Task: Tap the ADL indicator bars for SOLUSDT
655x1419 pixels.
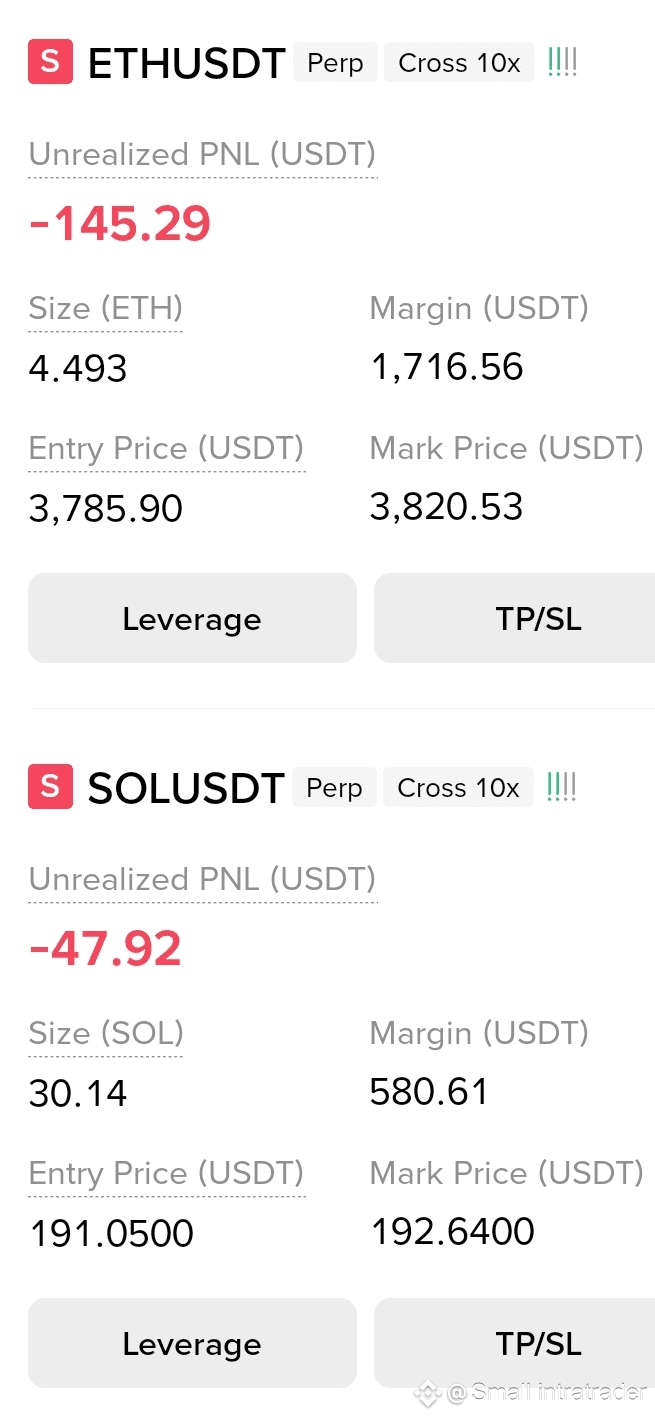Action: pyautogui.click(x=563, y=788)
